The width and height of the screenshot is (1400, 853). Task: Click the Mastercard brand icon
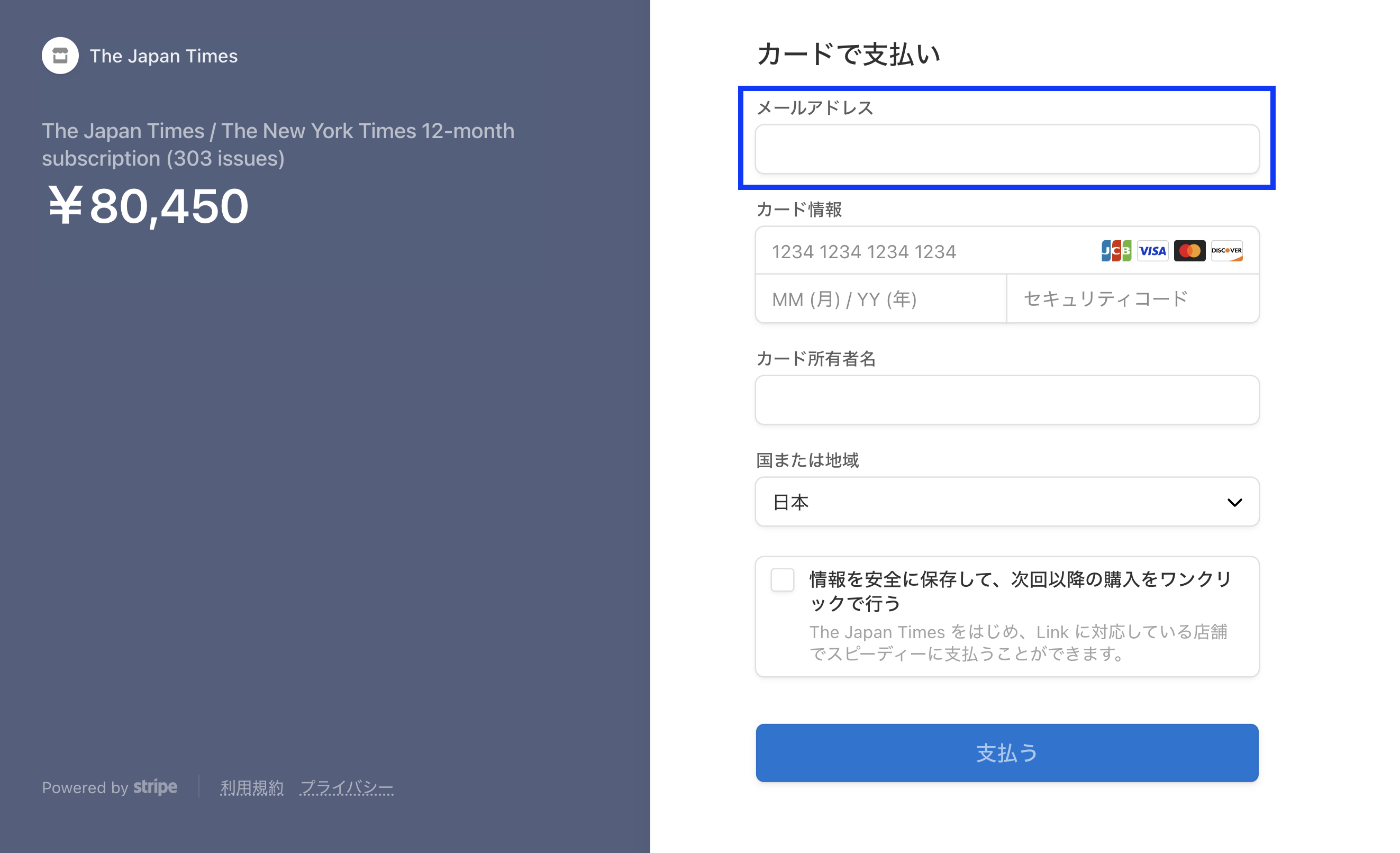click(1189, 251)
